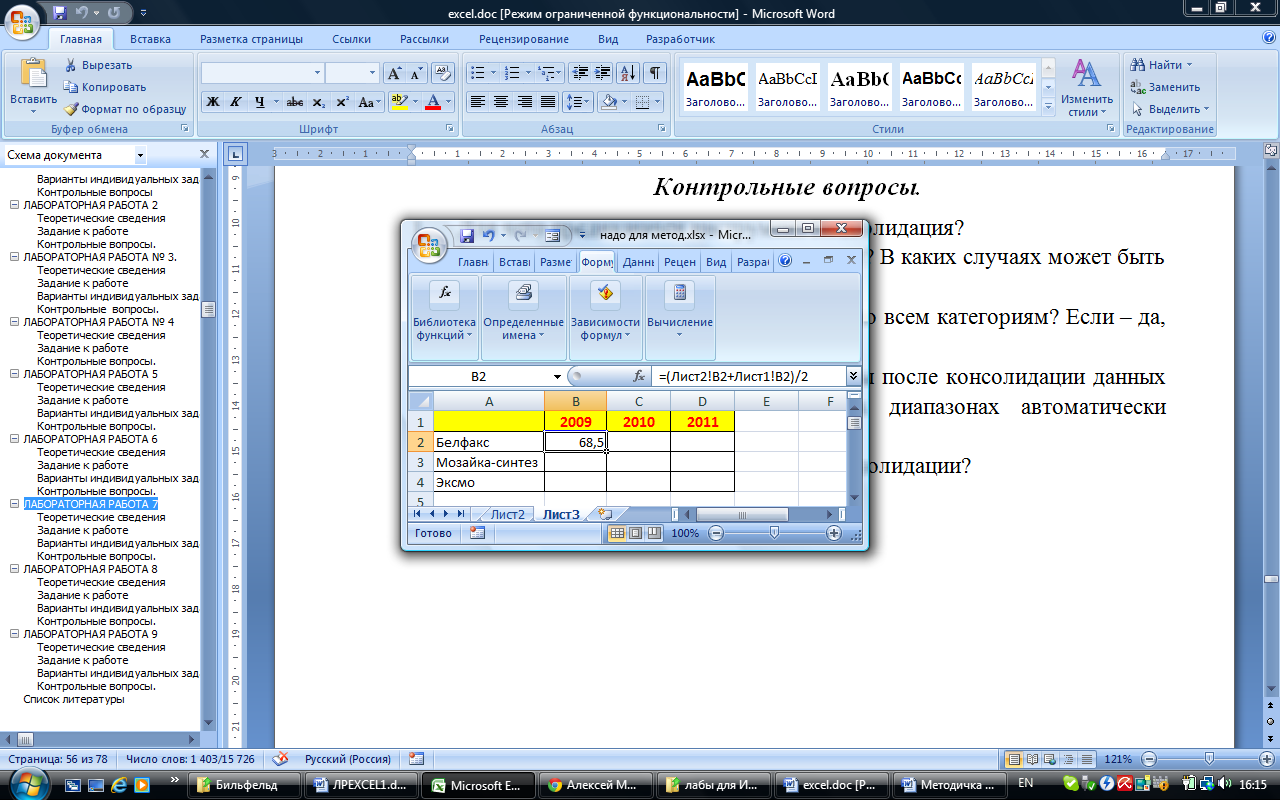
Task: Open the Рецензирование ribbon tab
Action: click(x=524, y=39)
